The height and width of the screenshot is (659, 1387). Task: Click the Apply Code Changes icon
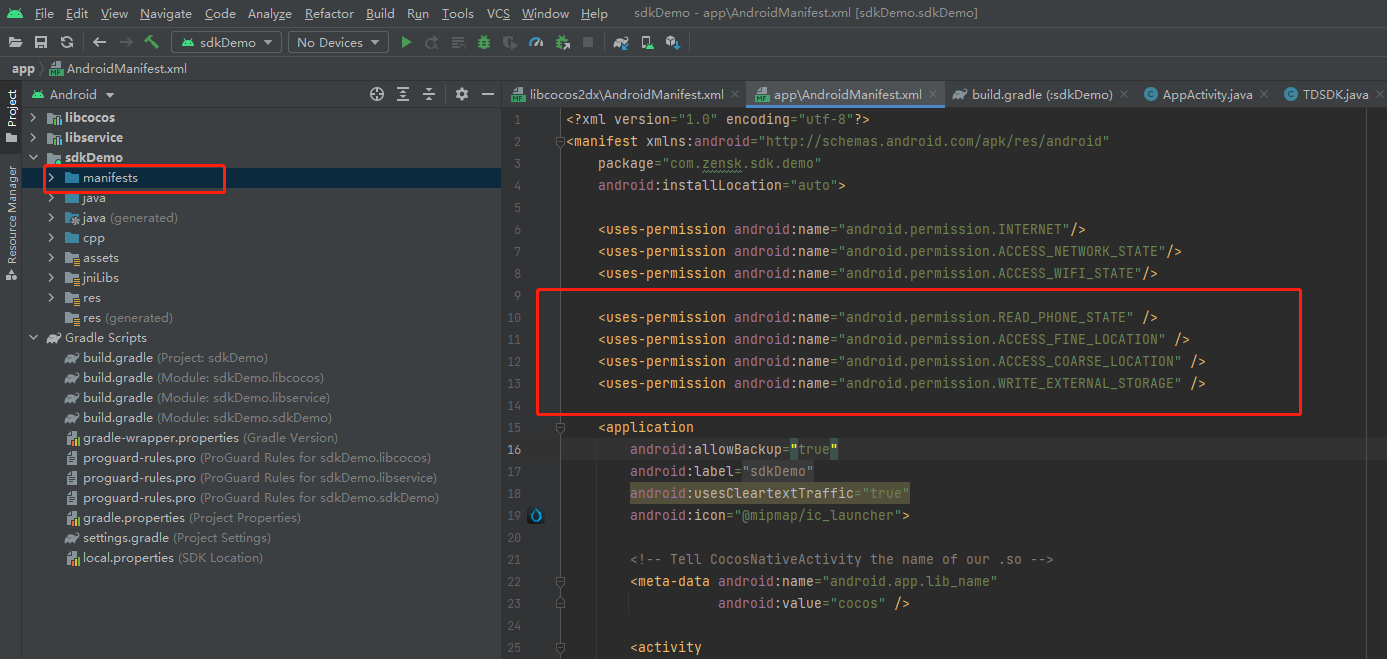click(458, 42)
